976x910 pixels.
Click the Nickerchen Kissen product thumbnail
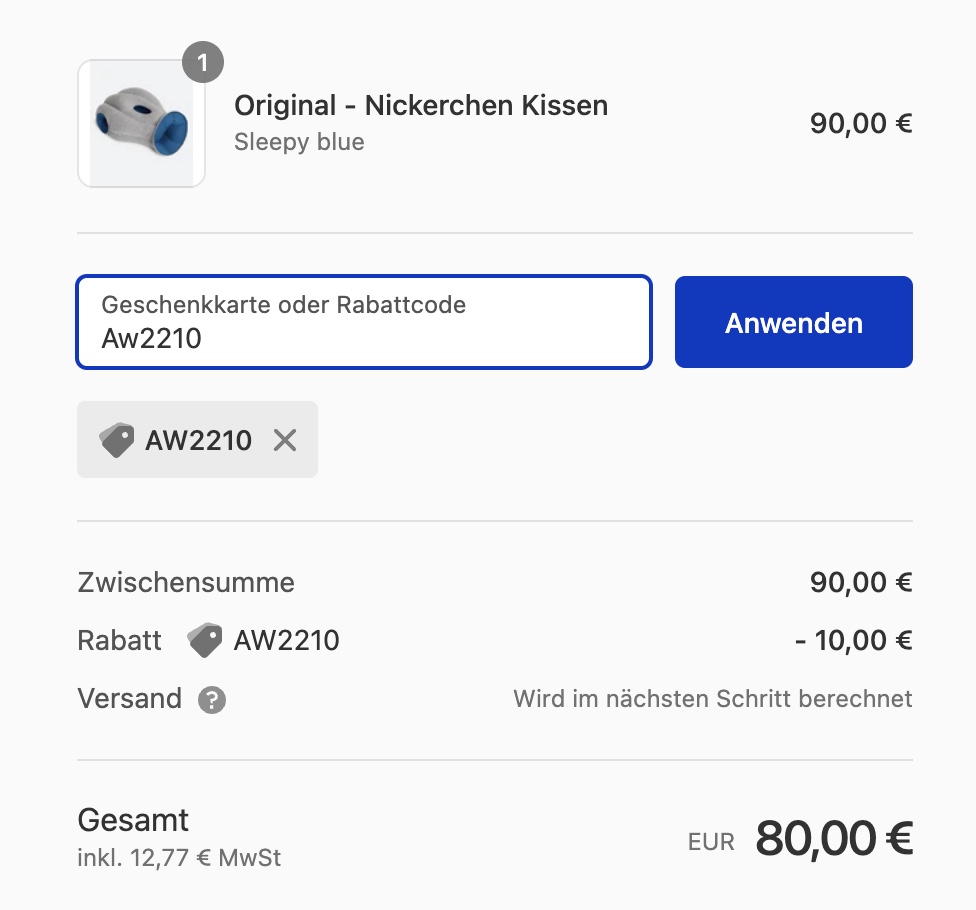pos(141,124)
